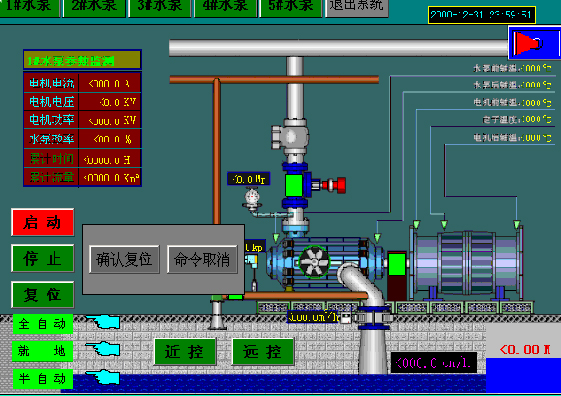
Task: Click pointing hand beside 半自动
Action: point(103,377)
